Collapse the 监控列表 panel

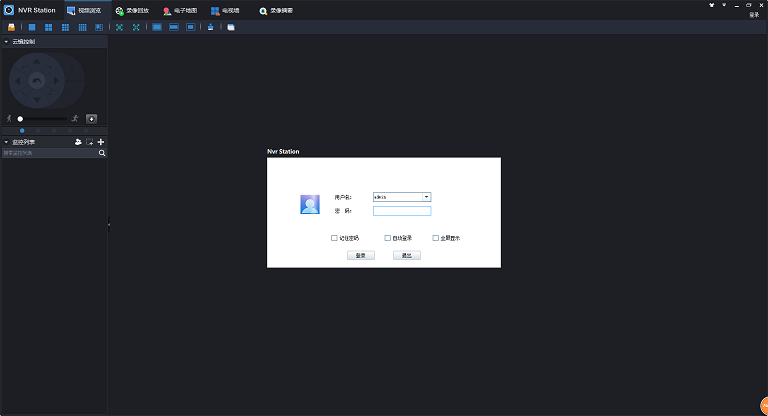[x=6, y=142]
